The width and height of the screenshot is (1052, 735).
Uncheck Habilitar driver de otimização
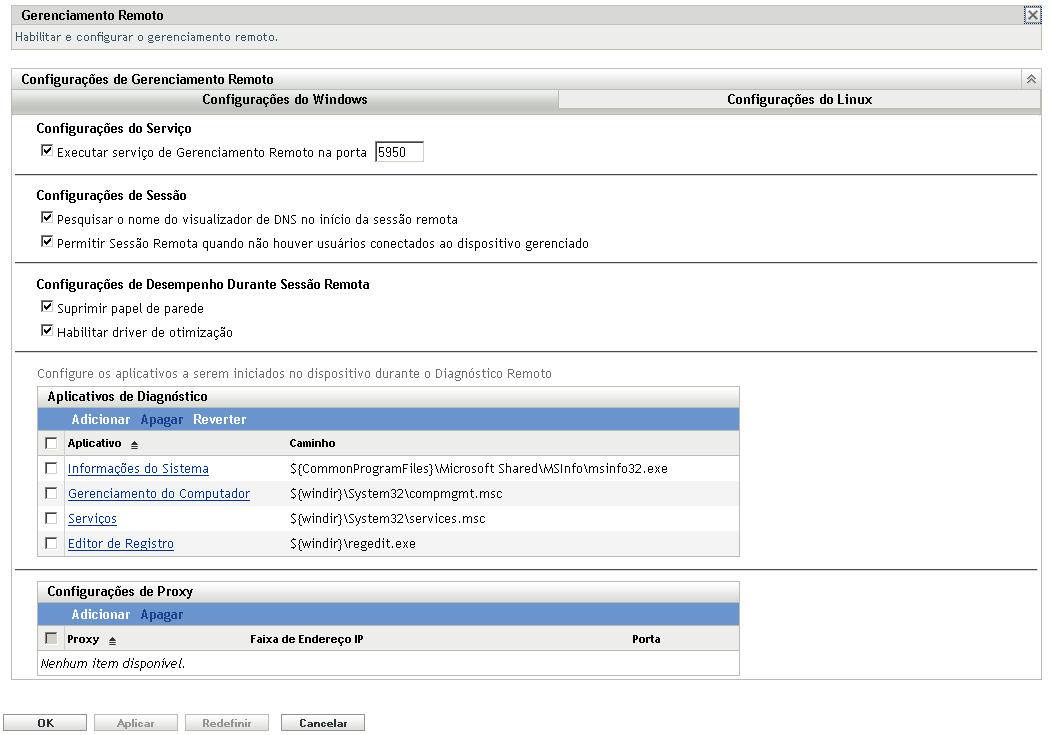click(46, 331)
